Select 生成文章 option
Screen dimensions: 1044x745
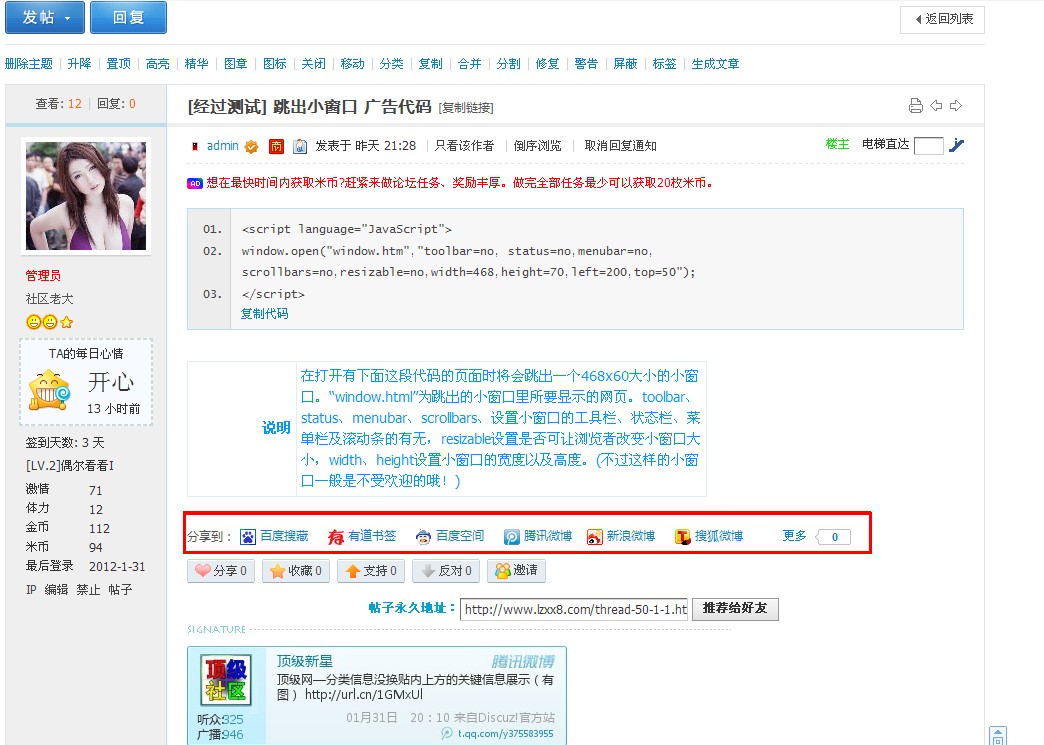(715, 64)
